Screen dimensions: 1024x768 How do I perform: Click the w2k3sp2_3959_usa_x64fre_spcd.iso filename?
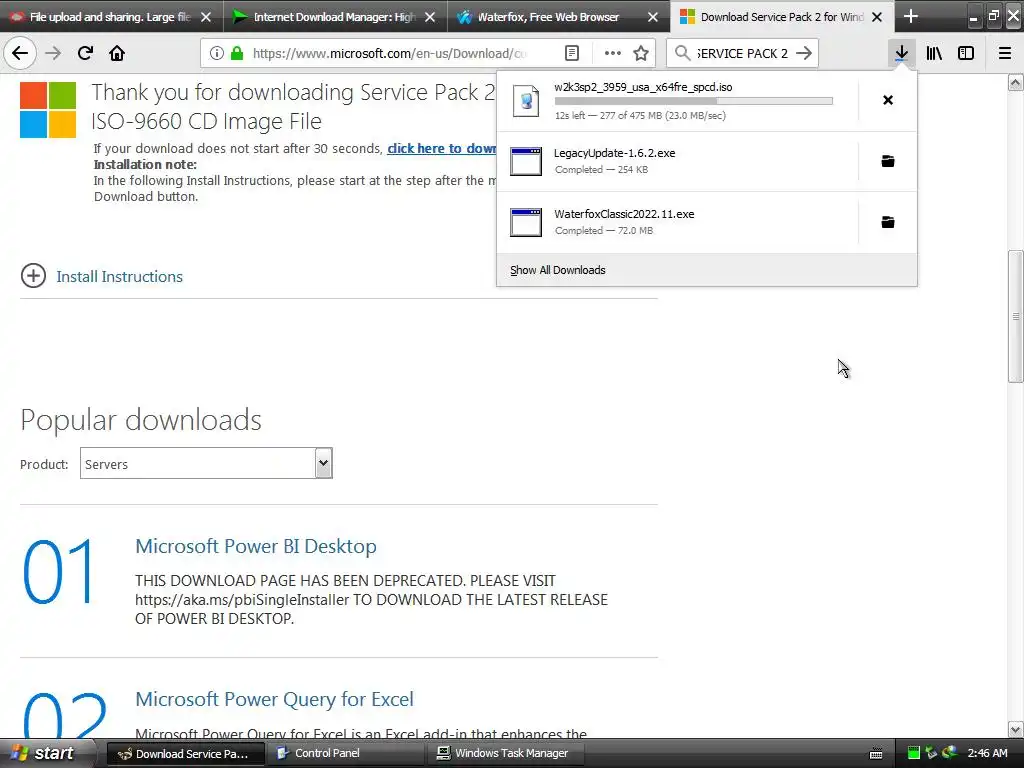tap(643, 87)
